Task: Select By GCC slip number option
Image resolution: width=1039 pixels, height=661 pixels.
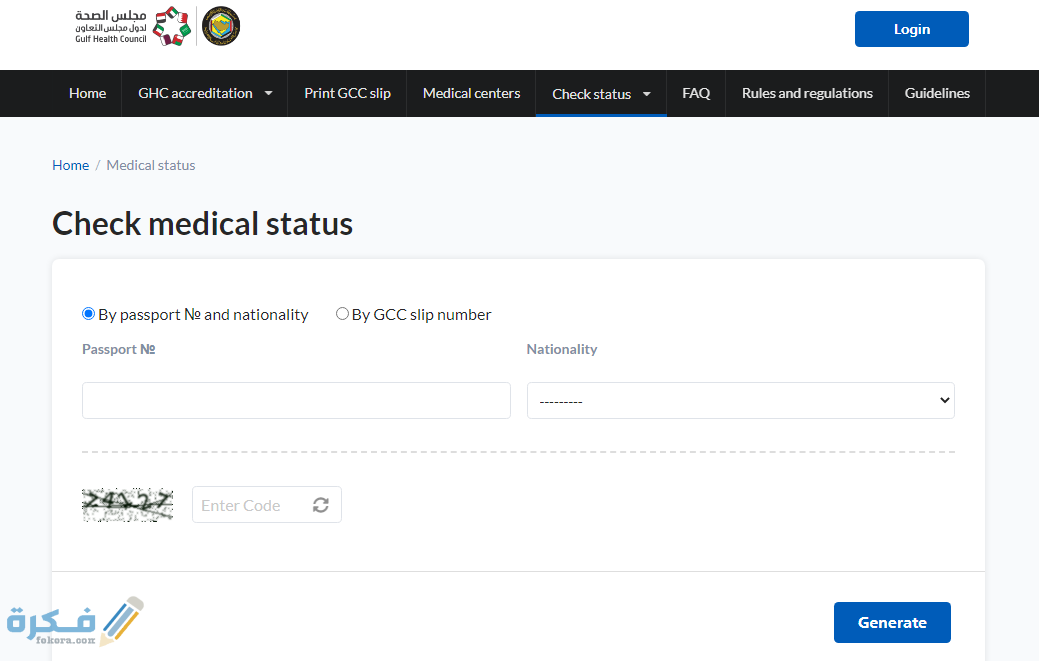Action: (x=342, y=314)
